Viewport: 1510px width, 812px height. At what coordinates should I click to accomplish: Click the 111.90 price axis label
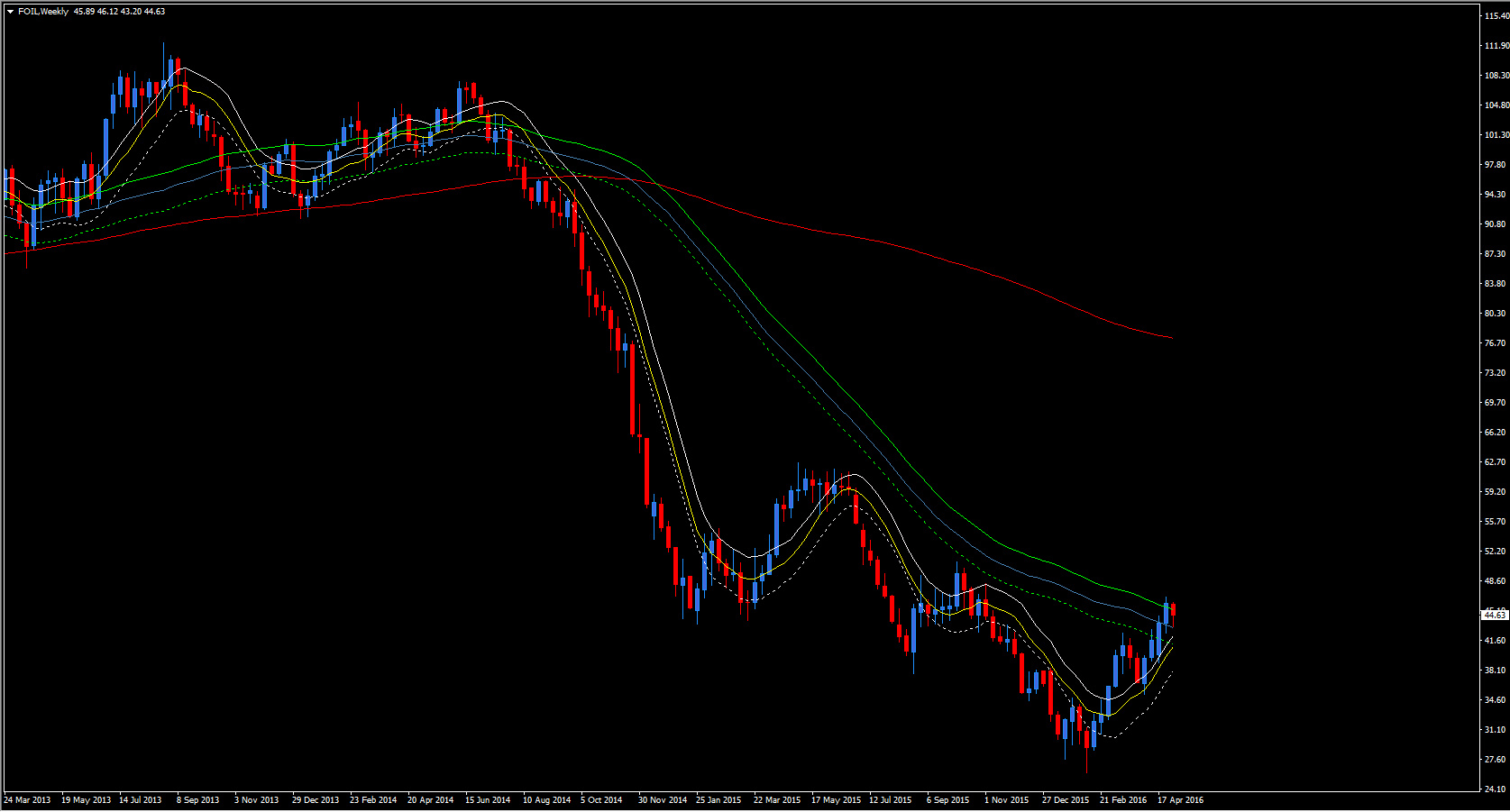pyautogui.click(x=1496, y=46)
